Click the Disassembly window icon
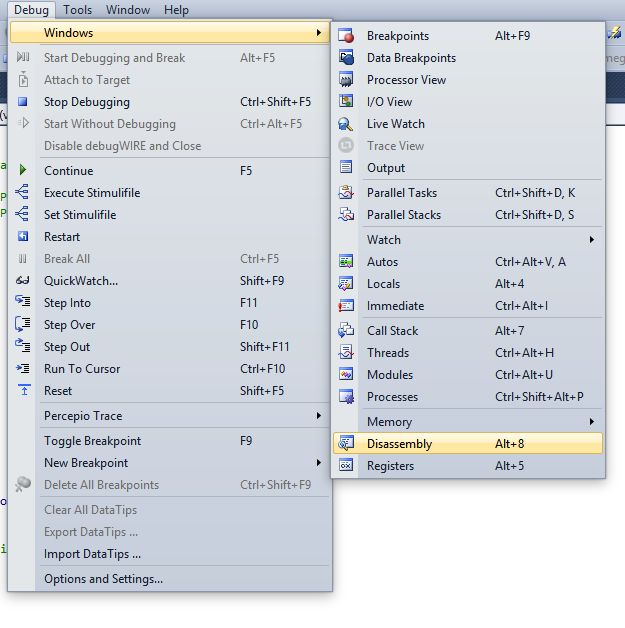The height and width of the screenshot is (628, 625). pos(346,443)
